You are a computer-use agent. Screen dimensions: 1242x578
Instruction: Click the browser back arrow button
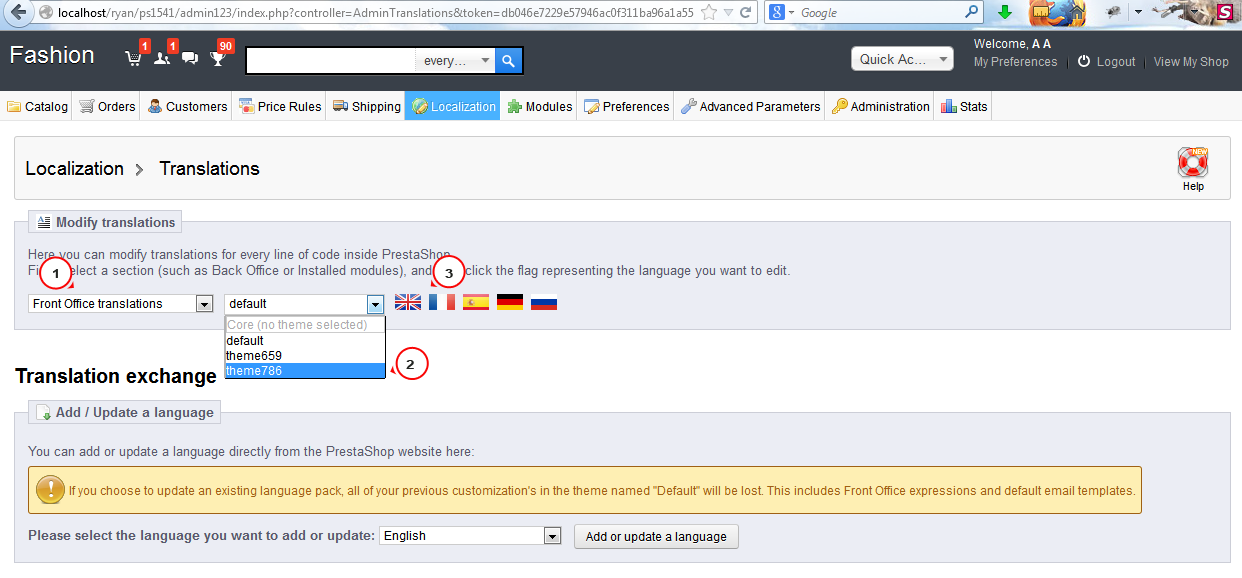click(18, 13)
